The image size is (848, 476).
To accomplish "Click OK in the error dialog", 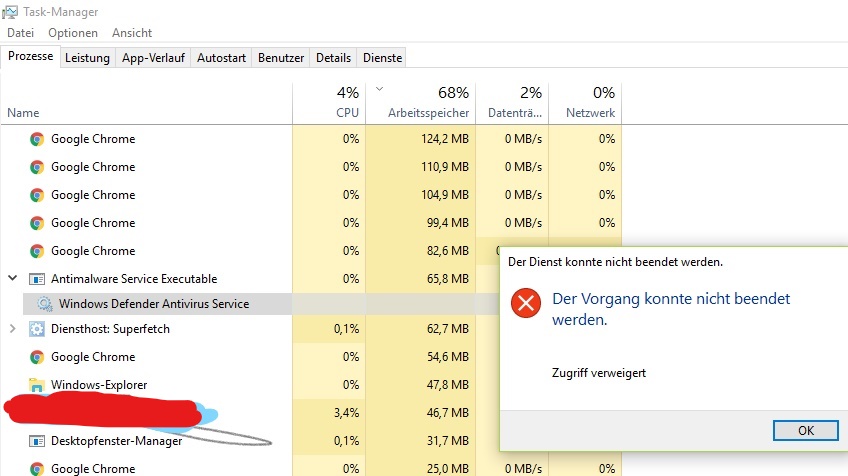I will coord(806,431).
